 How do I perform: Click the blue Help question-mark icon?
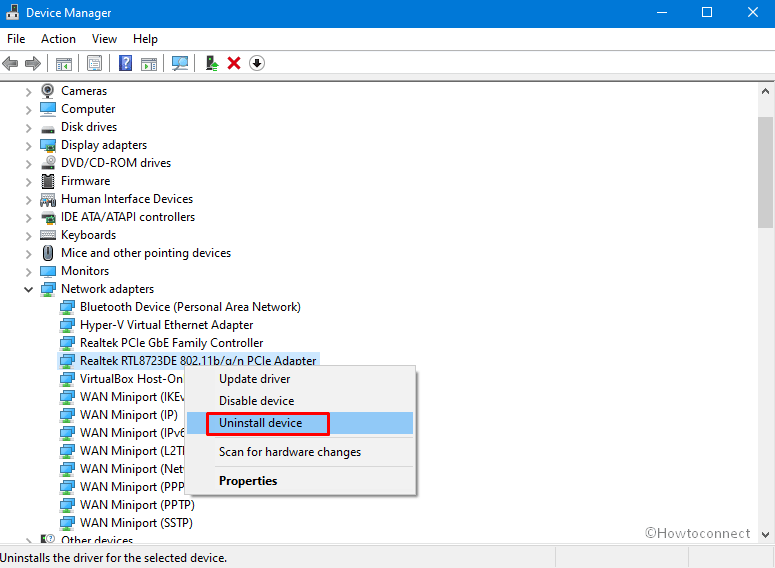tap(126, 63)
